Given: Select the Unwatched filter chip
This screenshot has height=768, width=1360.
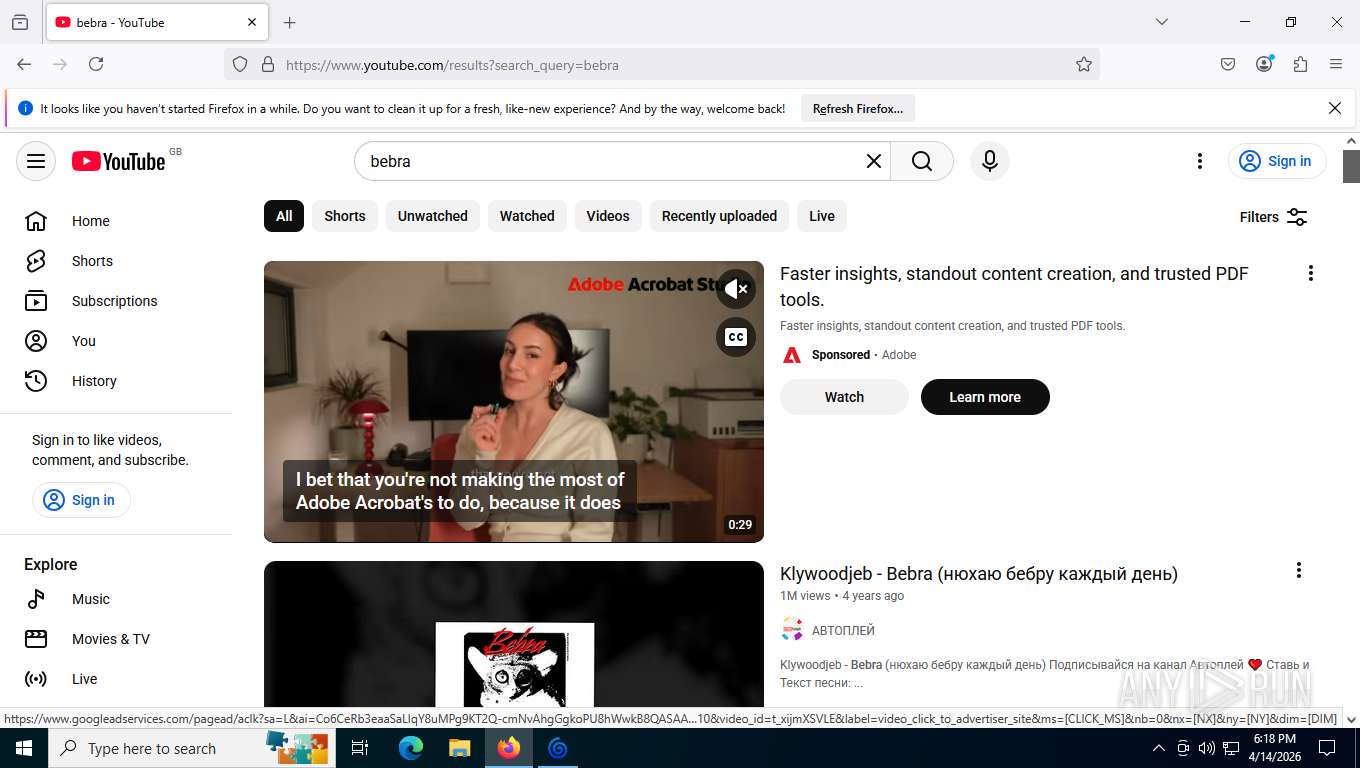Looking at the screenshot, I should click(432, 216).
